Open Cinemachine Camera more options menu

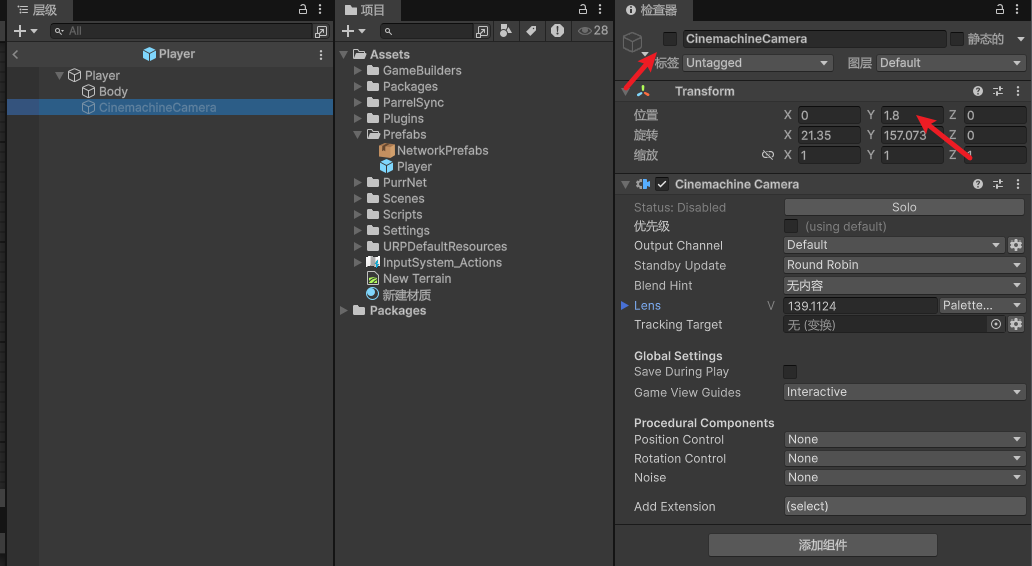(x=1018, y=184)
